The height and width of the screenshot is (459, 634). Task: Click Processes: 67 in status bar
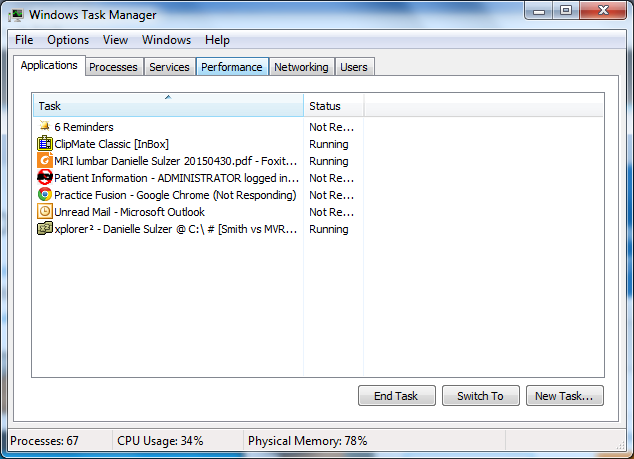(44, 440)
